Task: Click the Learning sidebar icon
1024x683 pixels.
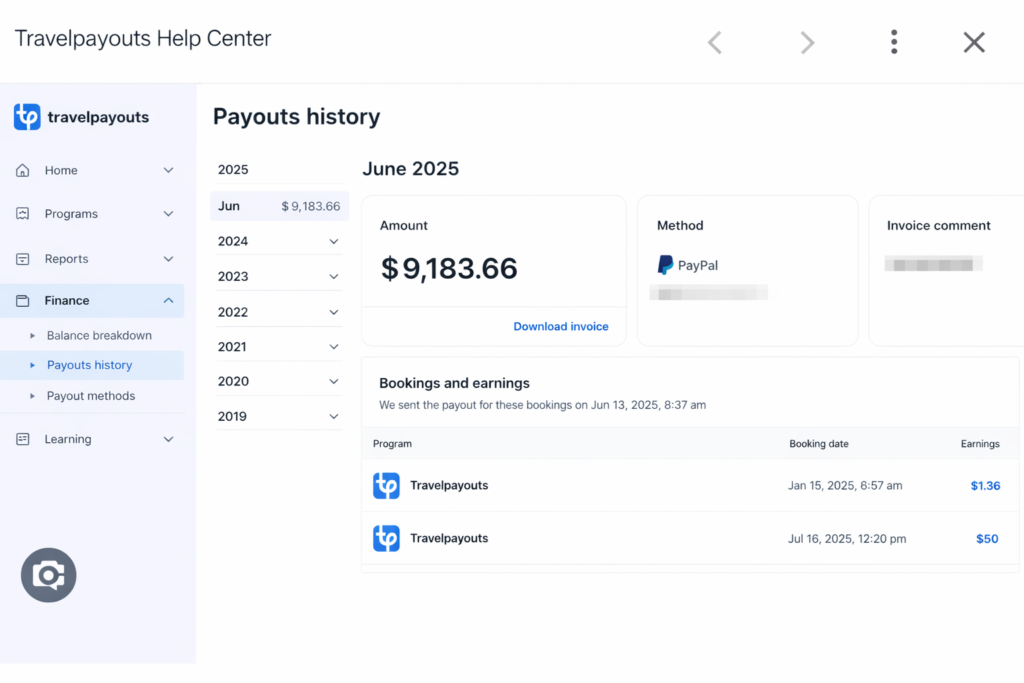Action: [x=23, y=439]
